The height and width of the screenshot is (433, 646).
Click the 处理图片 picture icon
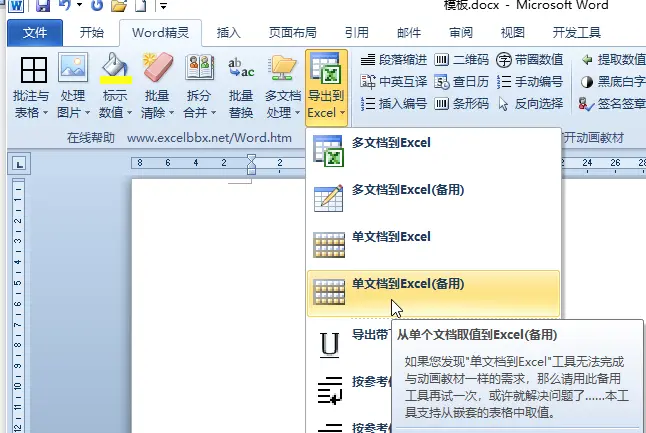point(73,67)
